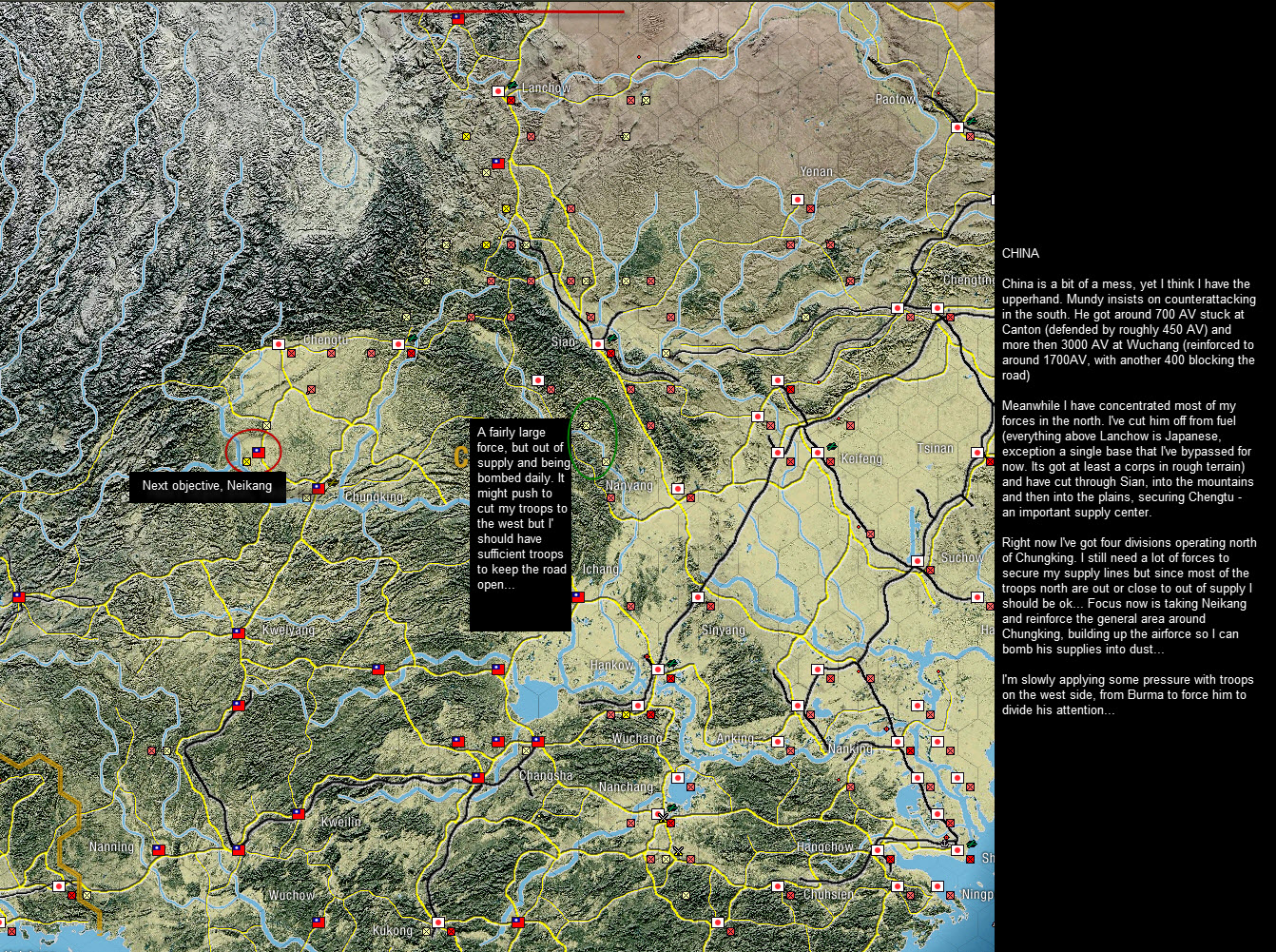Screen dimensions: 1276x952
Task: Select the Nanchang city label
Action: point(626,787)
